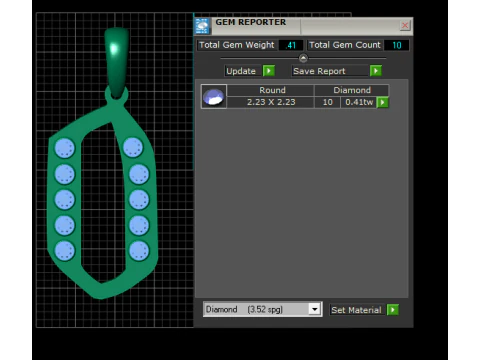Click the Total Gem Weight value .41

291,45
